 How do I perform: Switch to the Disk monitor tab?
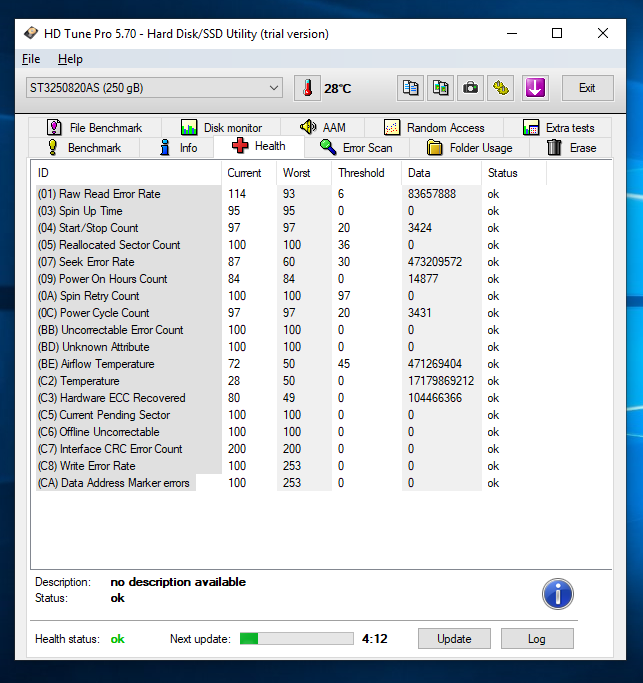221,128
